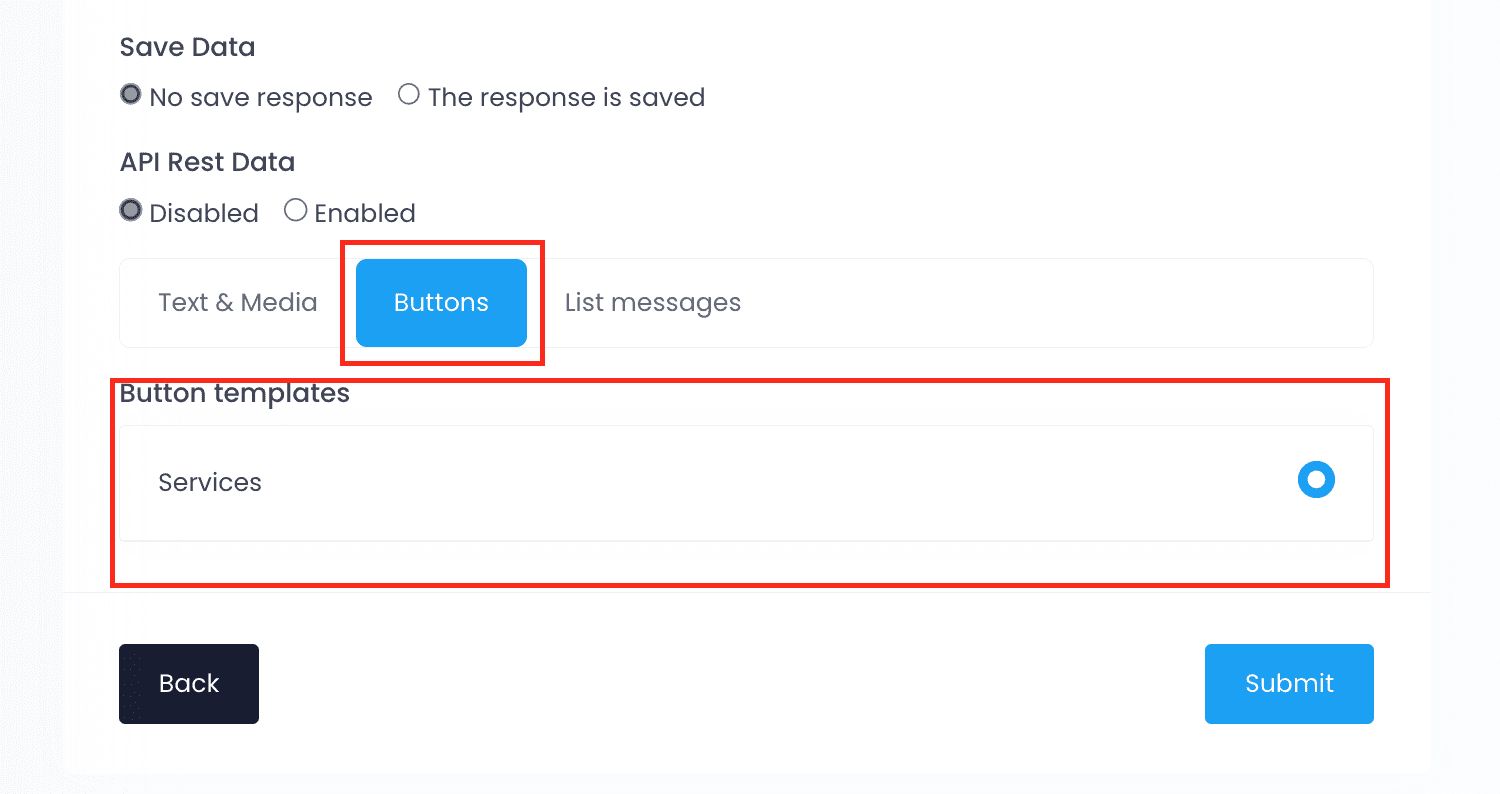Choose The response is saved radio button

click(408, 95)
